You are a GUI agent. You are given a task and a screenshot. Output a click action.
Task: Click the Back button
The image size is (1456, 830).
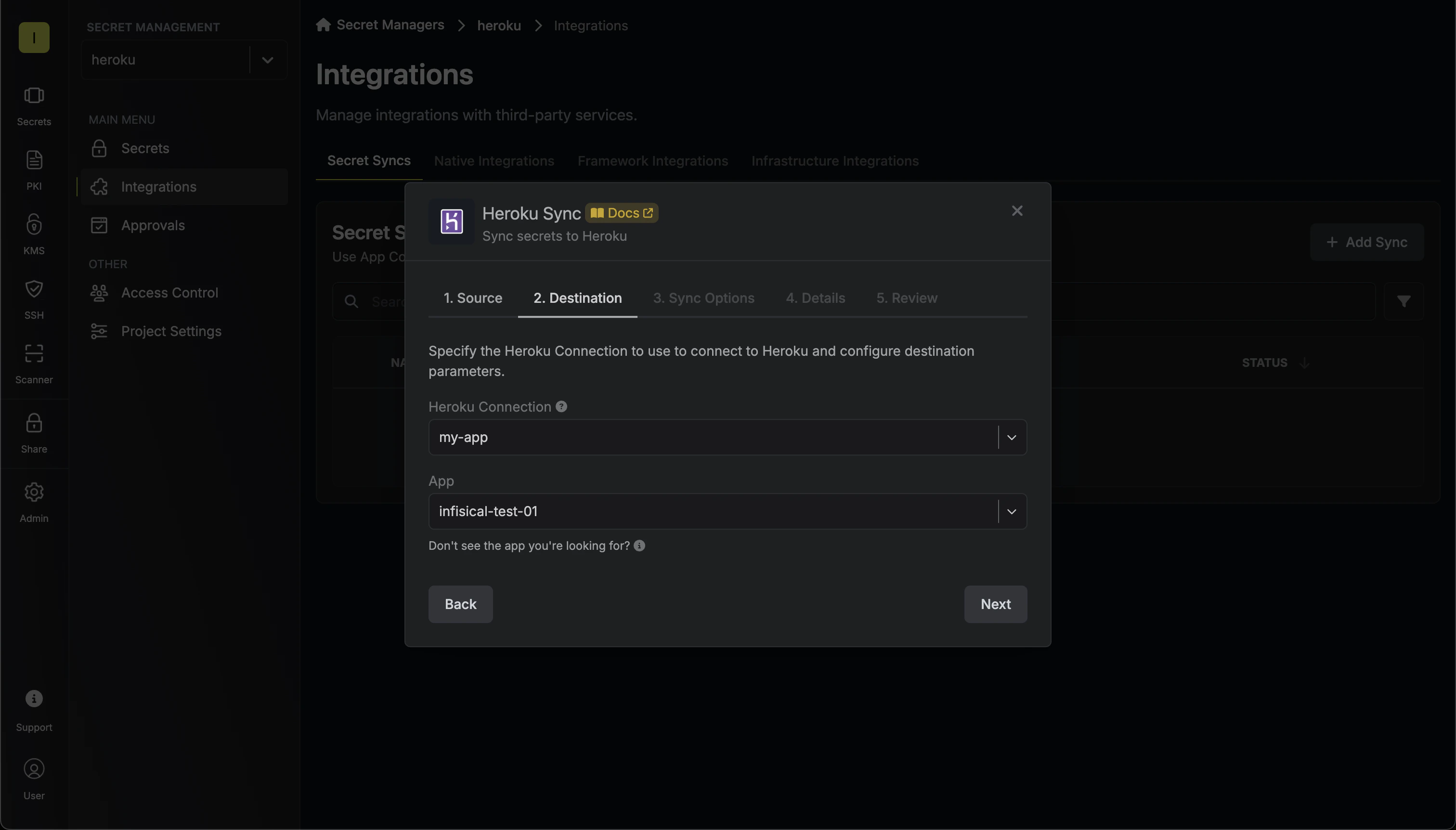(460, 604)
